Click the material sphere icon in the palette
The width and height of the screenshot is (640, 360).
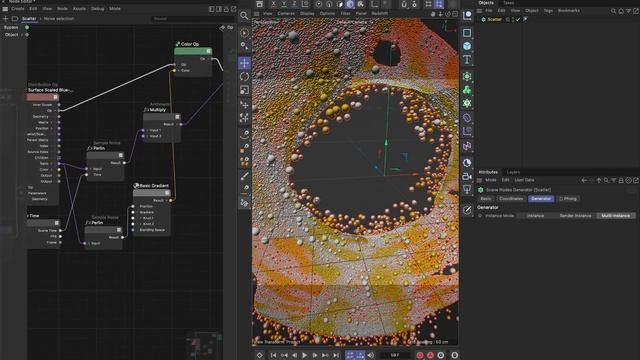(467, 162)
